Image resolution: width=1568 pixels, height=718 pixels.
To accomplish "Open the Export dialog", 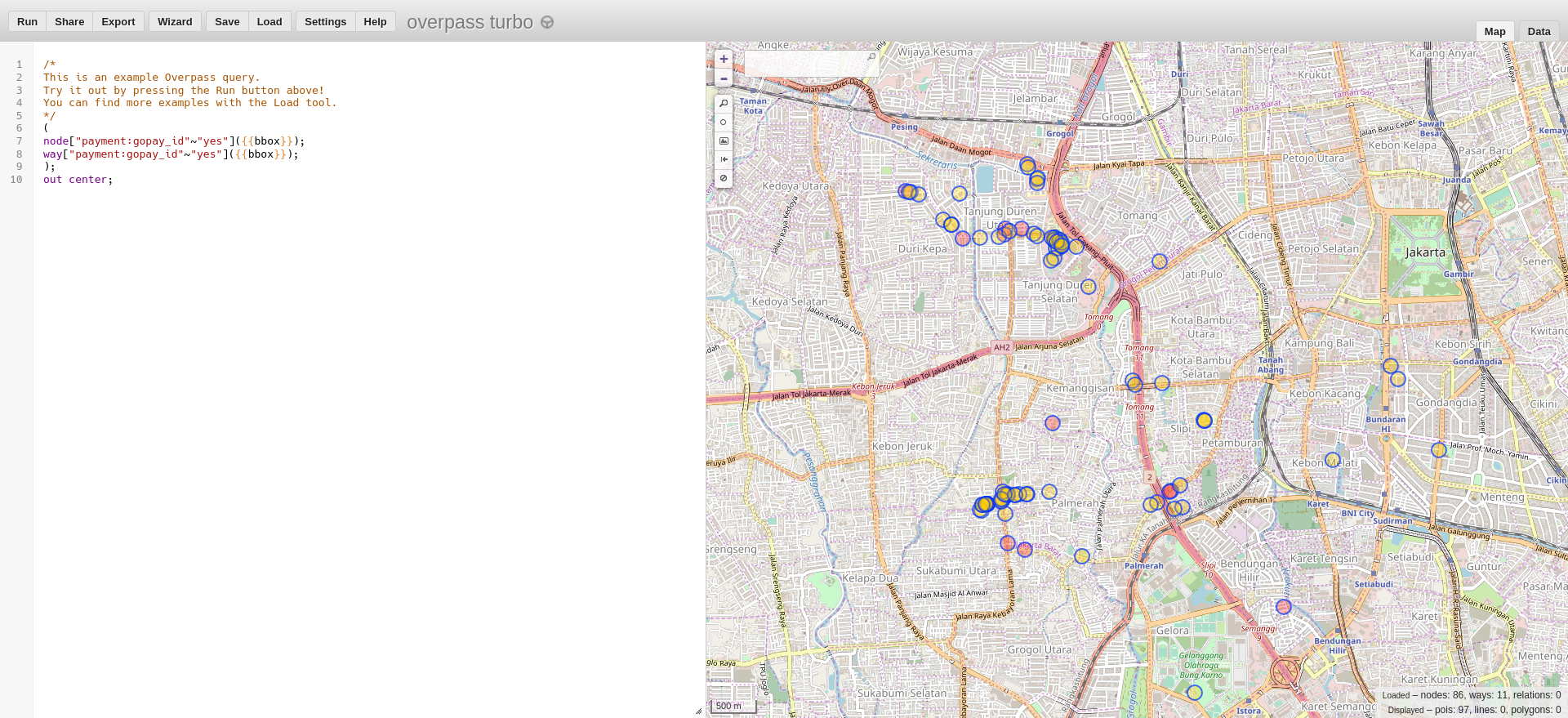I will (x=118, y=21).
